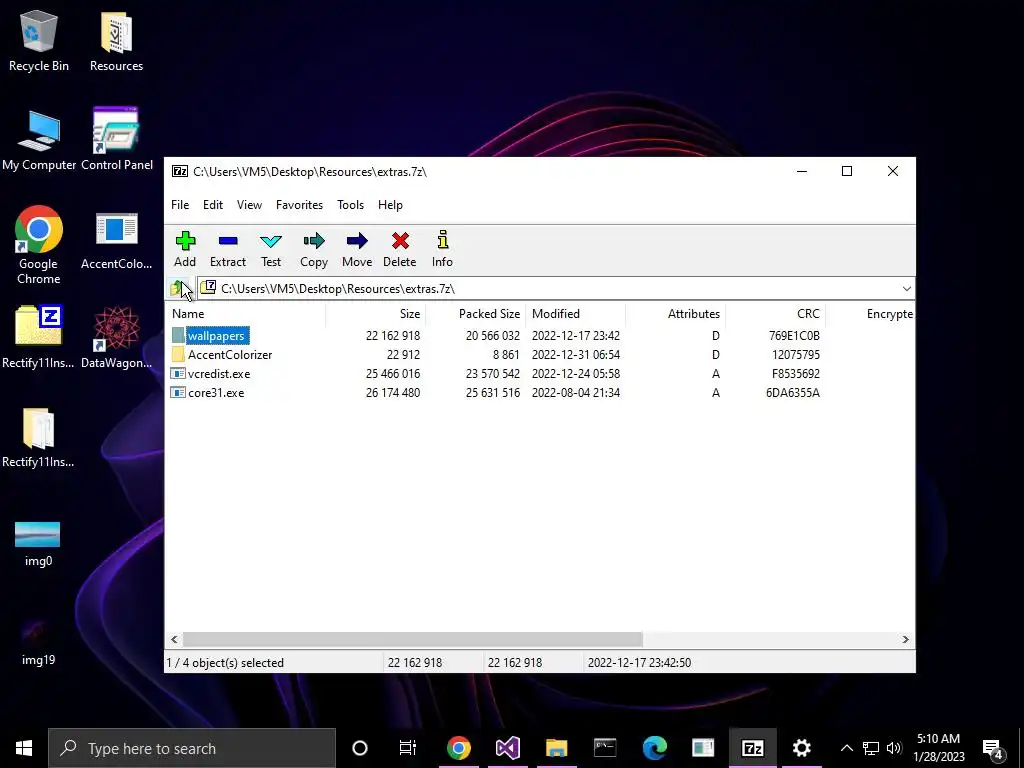Click the size value 25 466 016
This screenshot has width=1024, height=768.
[393, 374]
